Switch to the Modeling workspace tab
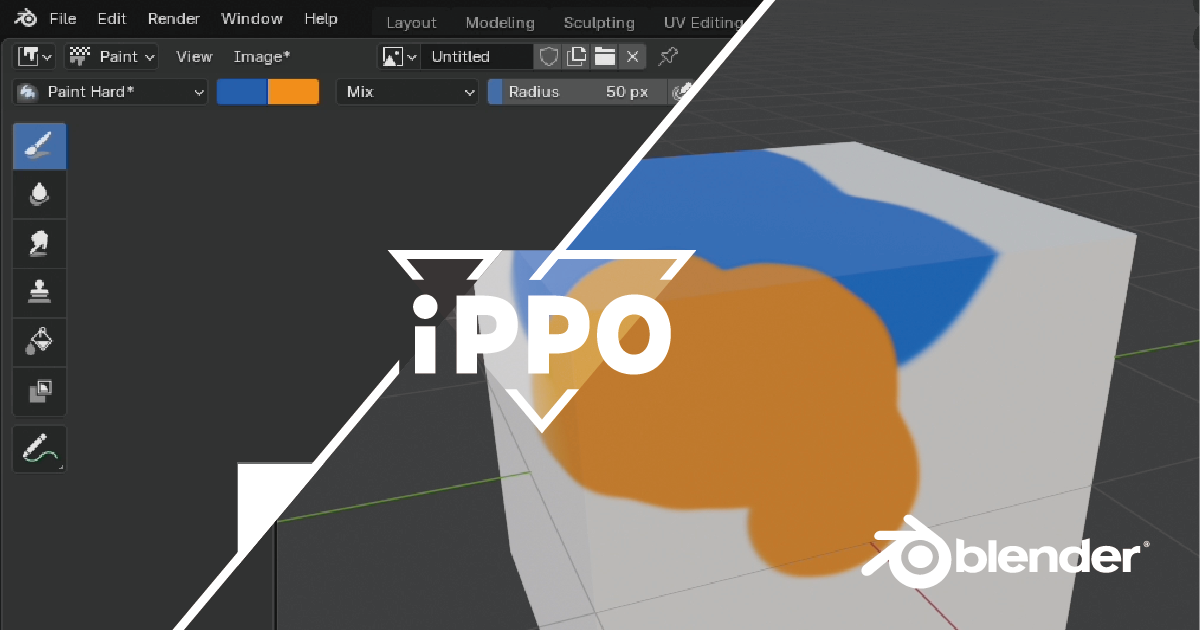 pyautogui.click(x=500, y=22)
